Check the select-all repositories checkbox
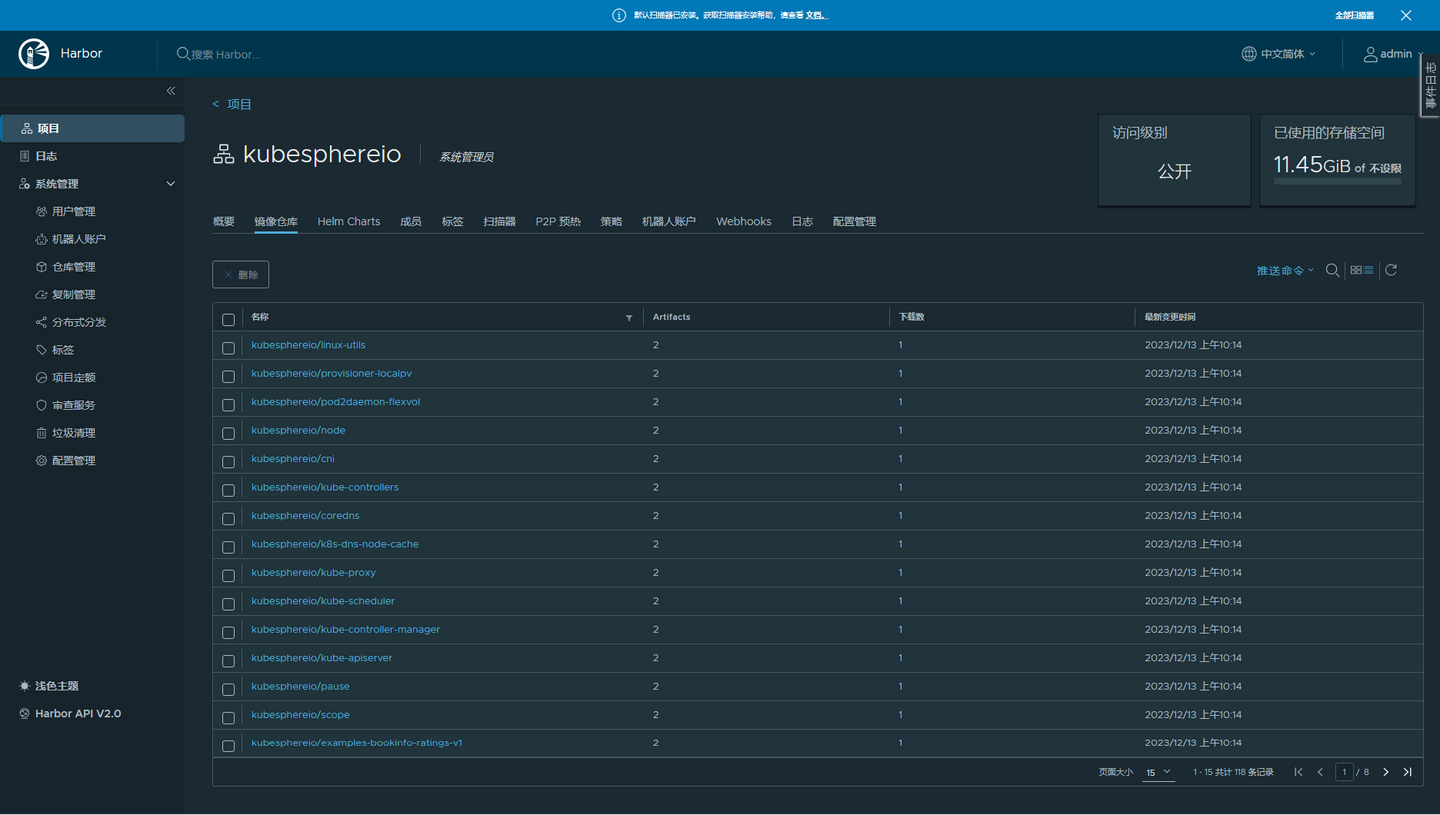Viewport: 1440px width, 815px height. [x=228, y=319]
